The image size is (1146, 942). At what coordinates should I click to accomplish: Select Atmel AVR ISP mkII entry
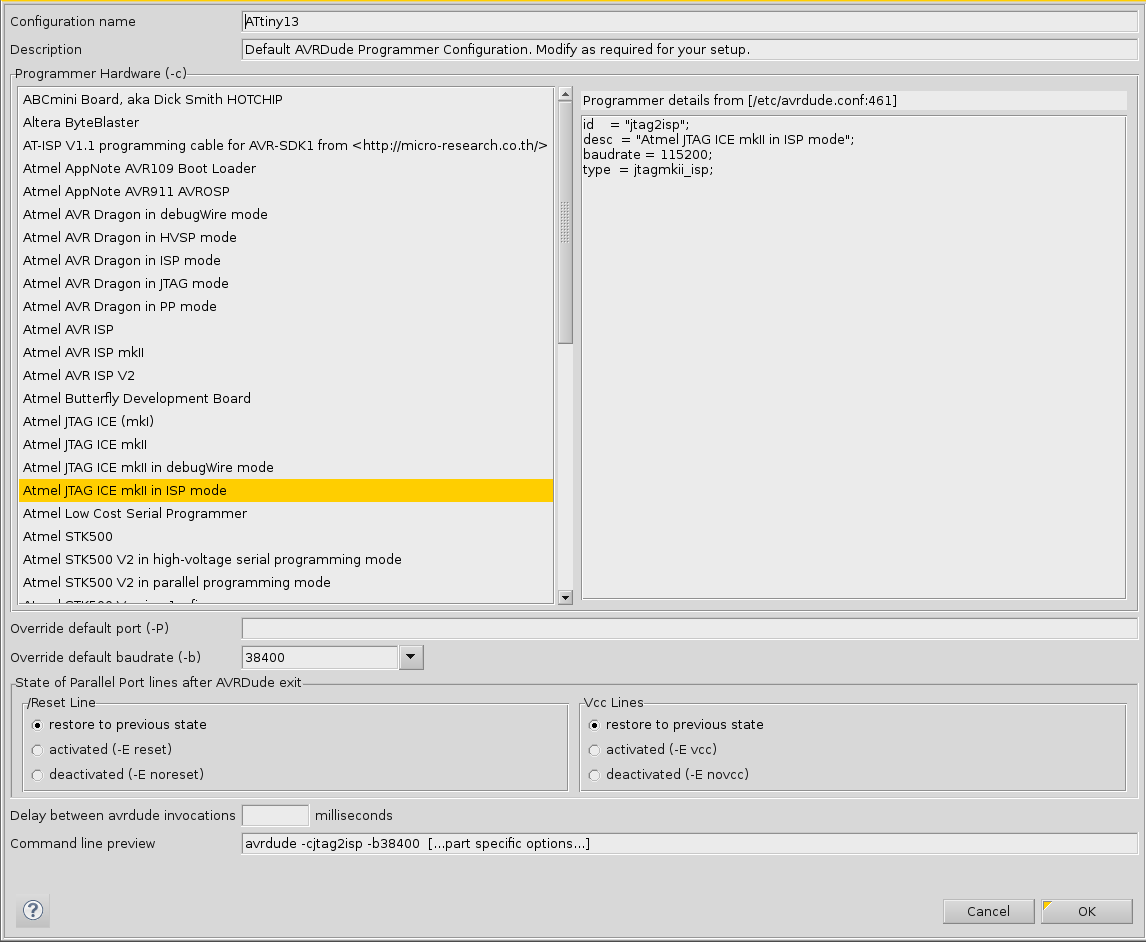tap(286, 352)
